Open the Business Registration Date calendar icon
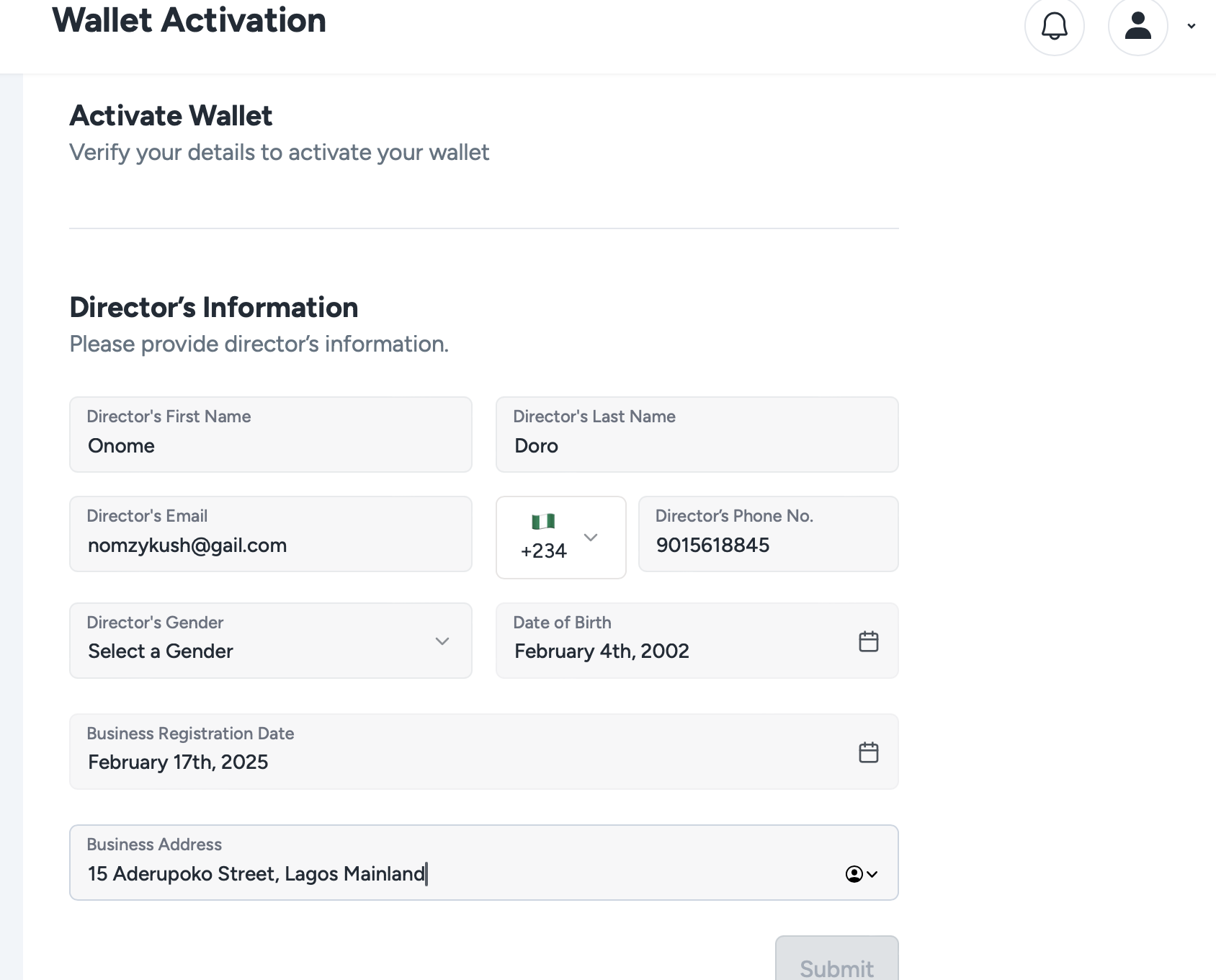 click(x=868, y=752)
